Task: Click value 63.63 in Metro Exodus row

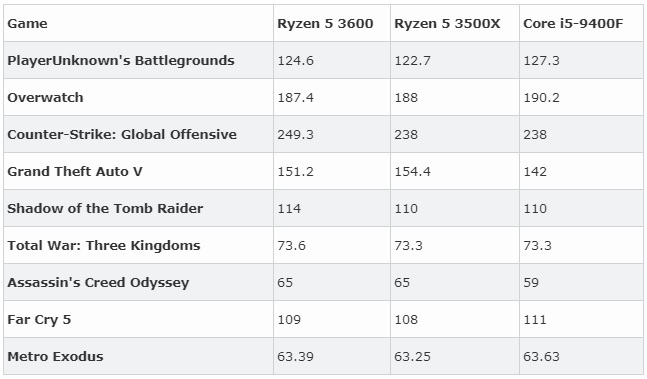Action: pyautogui.click(x=541, y=357)
